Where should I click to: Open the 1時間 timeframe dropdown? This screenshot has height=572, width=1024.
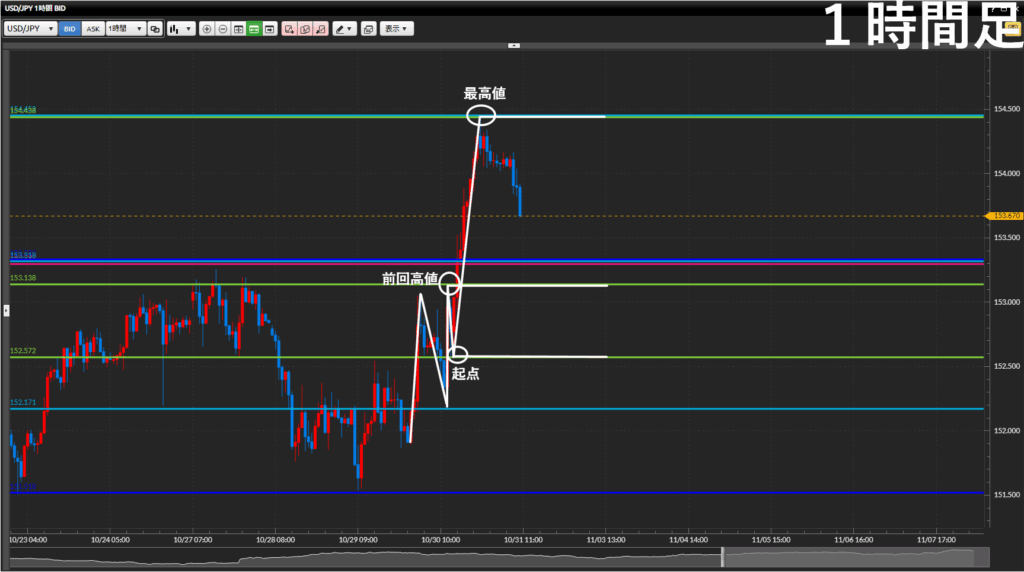[125, 29]
